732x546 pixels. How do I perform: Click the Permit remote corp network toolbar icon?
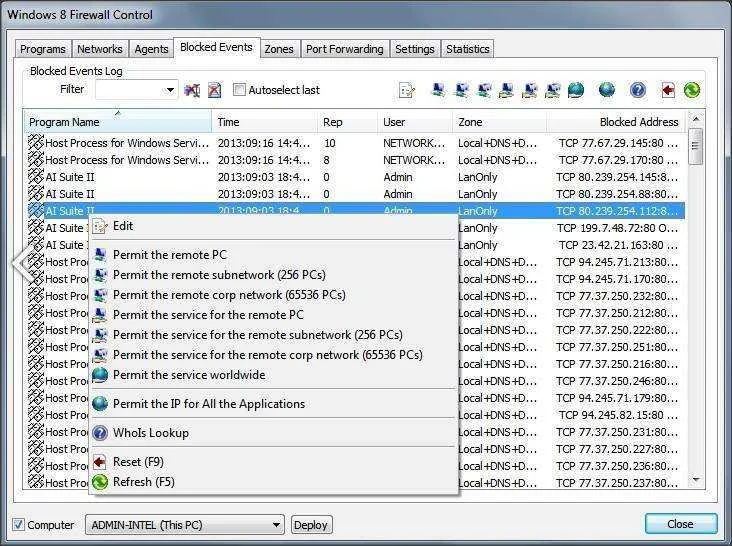tap(484, 90)
